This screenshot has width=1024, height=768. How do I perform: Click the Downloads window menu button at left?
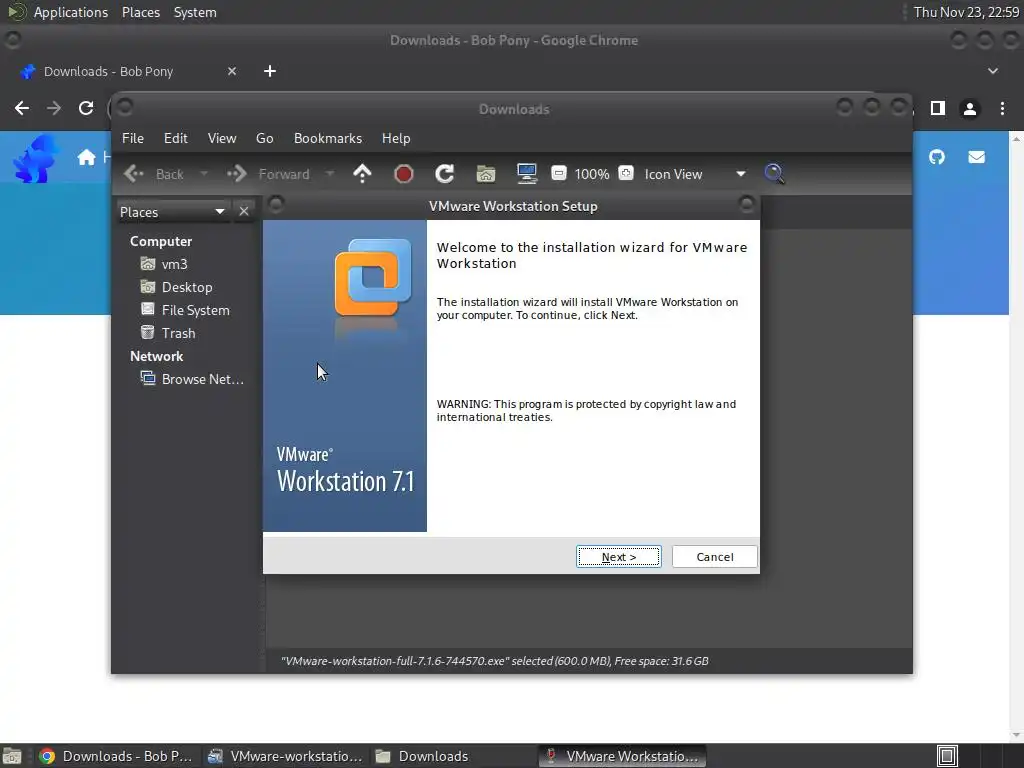[125, 106]
